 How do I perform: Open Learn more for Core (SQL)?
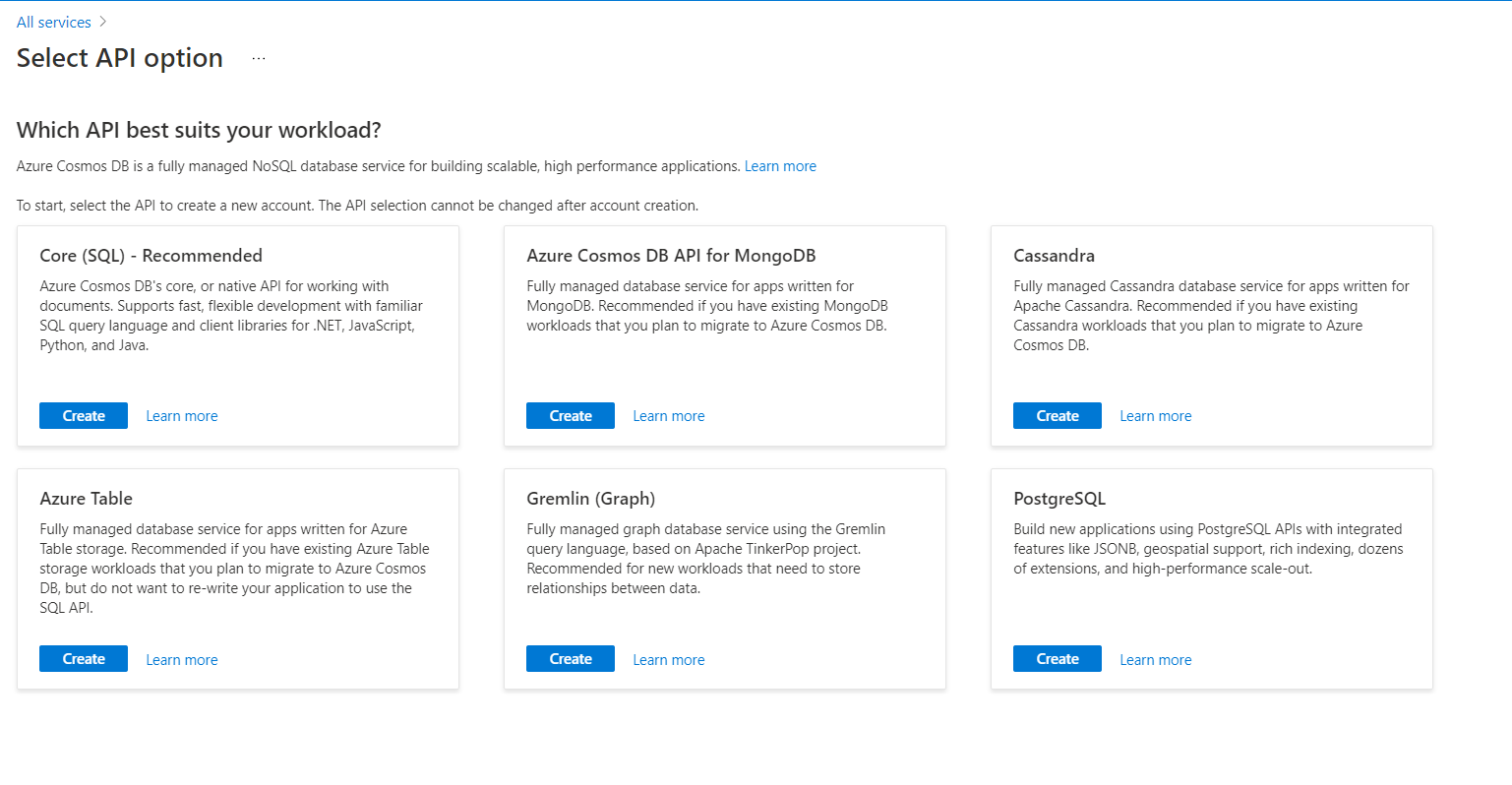(x=182, y=416)
